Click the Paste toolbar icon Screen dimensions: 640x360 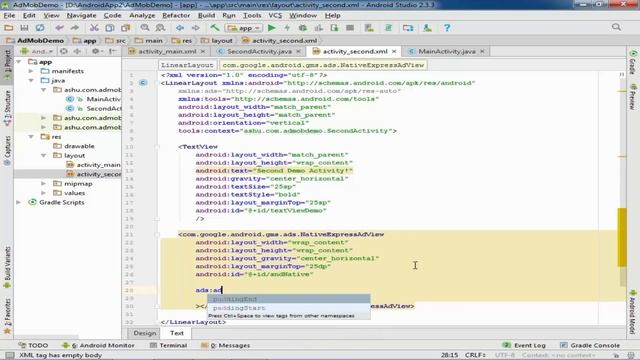pyautogui.click(x=125, y=28)
